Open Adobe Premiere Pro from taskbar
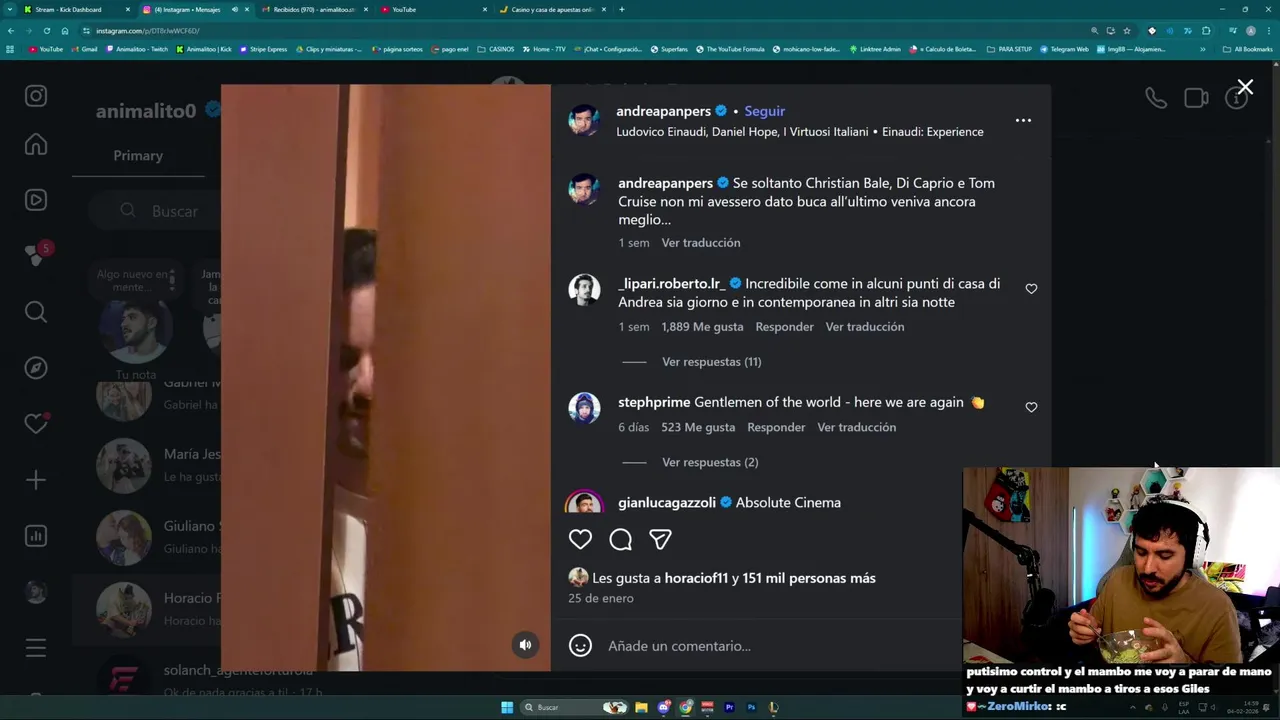The width and height of the screenshot is (1280, 720). tap(729, 707)
